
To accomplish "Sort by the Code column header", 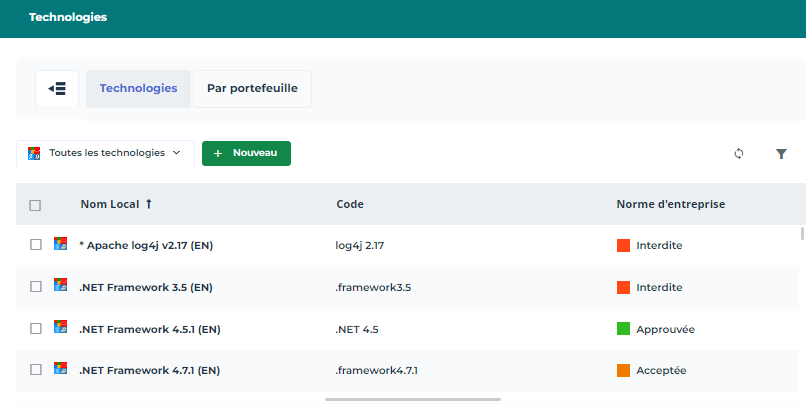I will point(349,204).
